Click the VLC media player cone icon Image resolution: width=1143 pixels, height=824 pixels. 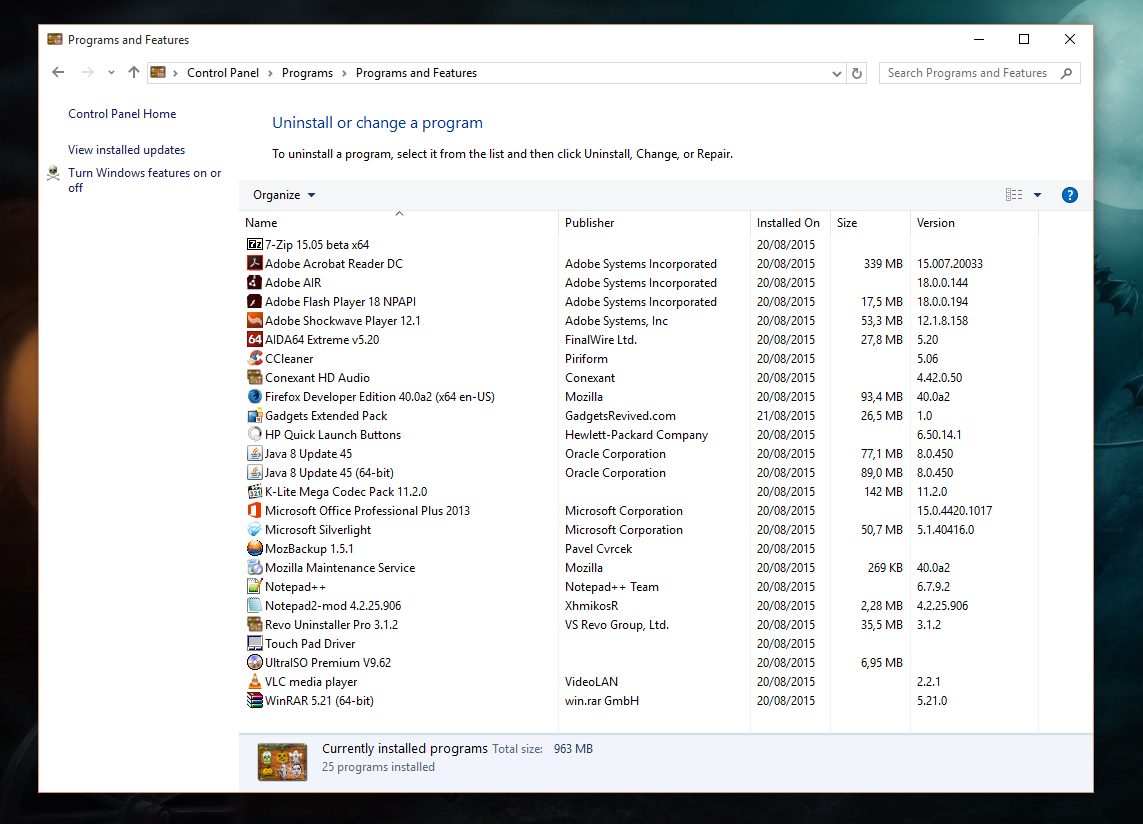pyautogui.click(x=254, y=681)
